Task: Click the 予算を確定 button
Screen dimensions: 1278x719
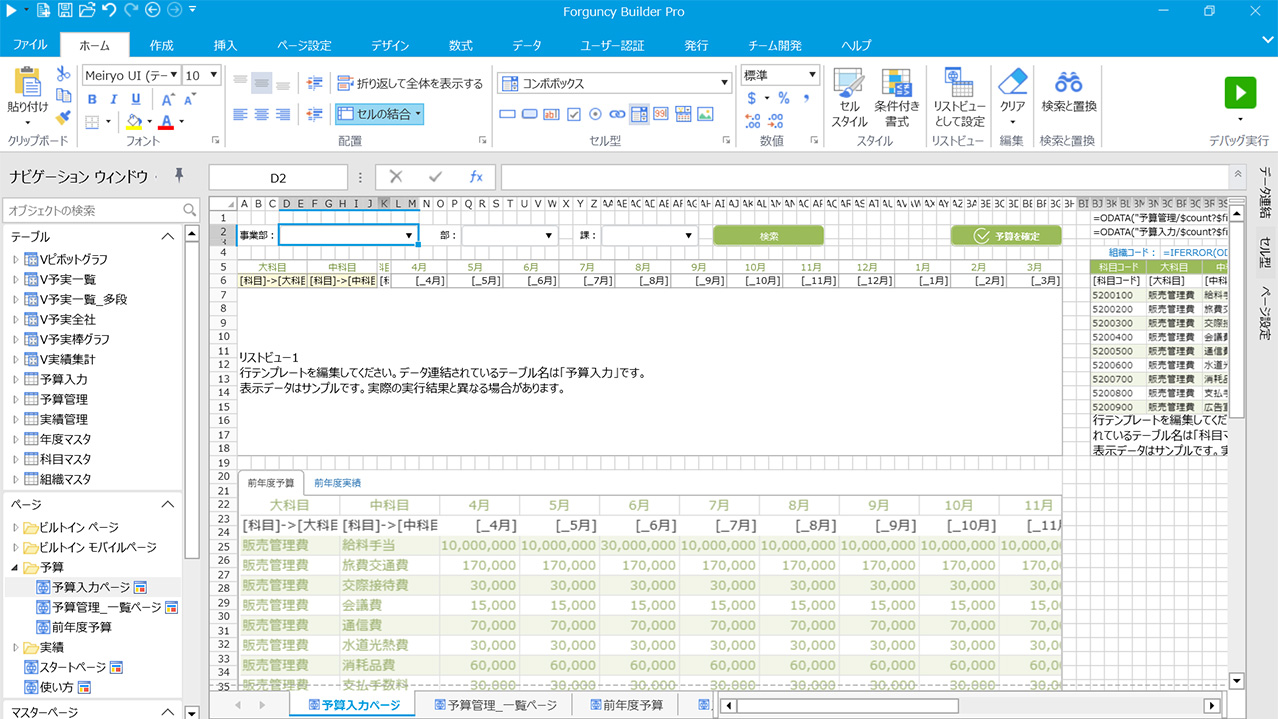Action: [x=1006, y=236]
